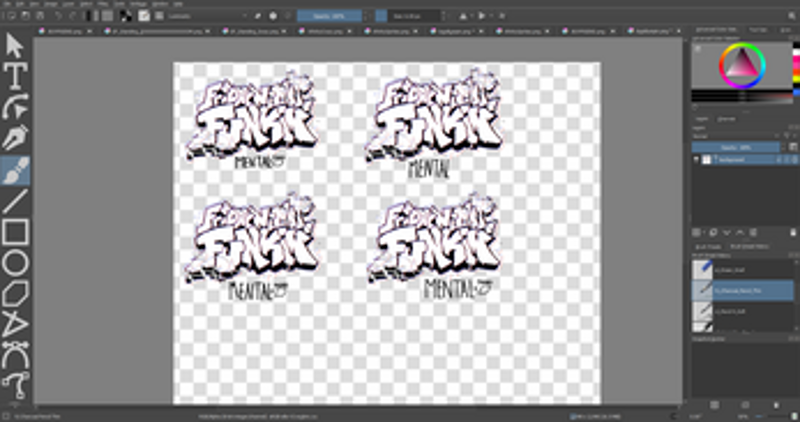This screenshot has width=800, height=422.
Task: Click the Redo toolbar icon
Action: 72,16
